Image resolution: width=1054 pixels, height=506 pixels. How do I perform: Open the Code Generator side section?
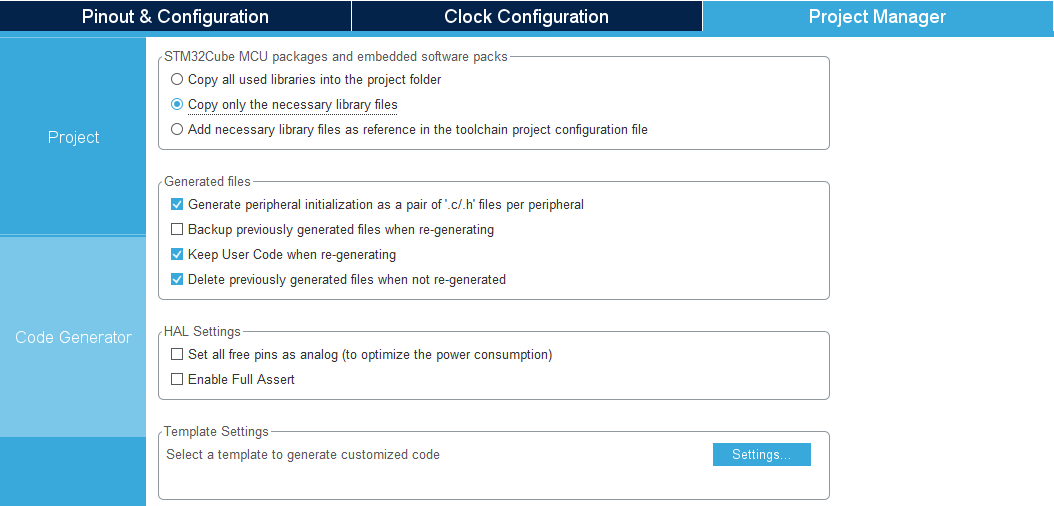[x=73, y=337]
